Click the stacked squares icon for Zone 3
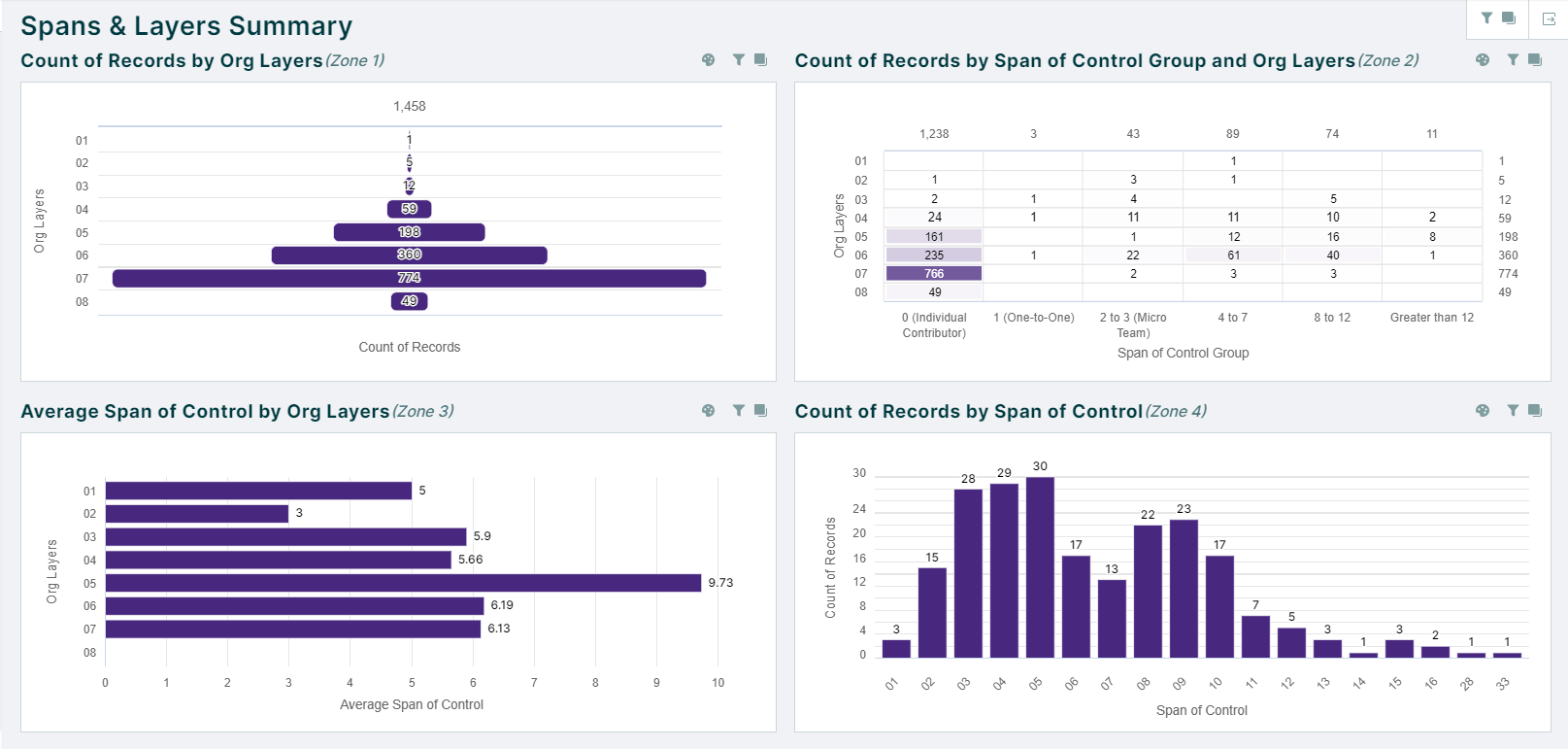 tap(761, 411)
